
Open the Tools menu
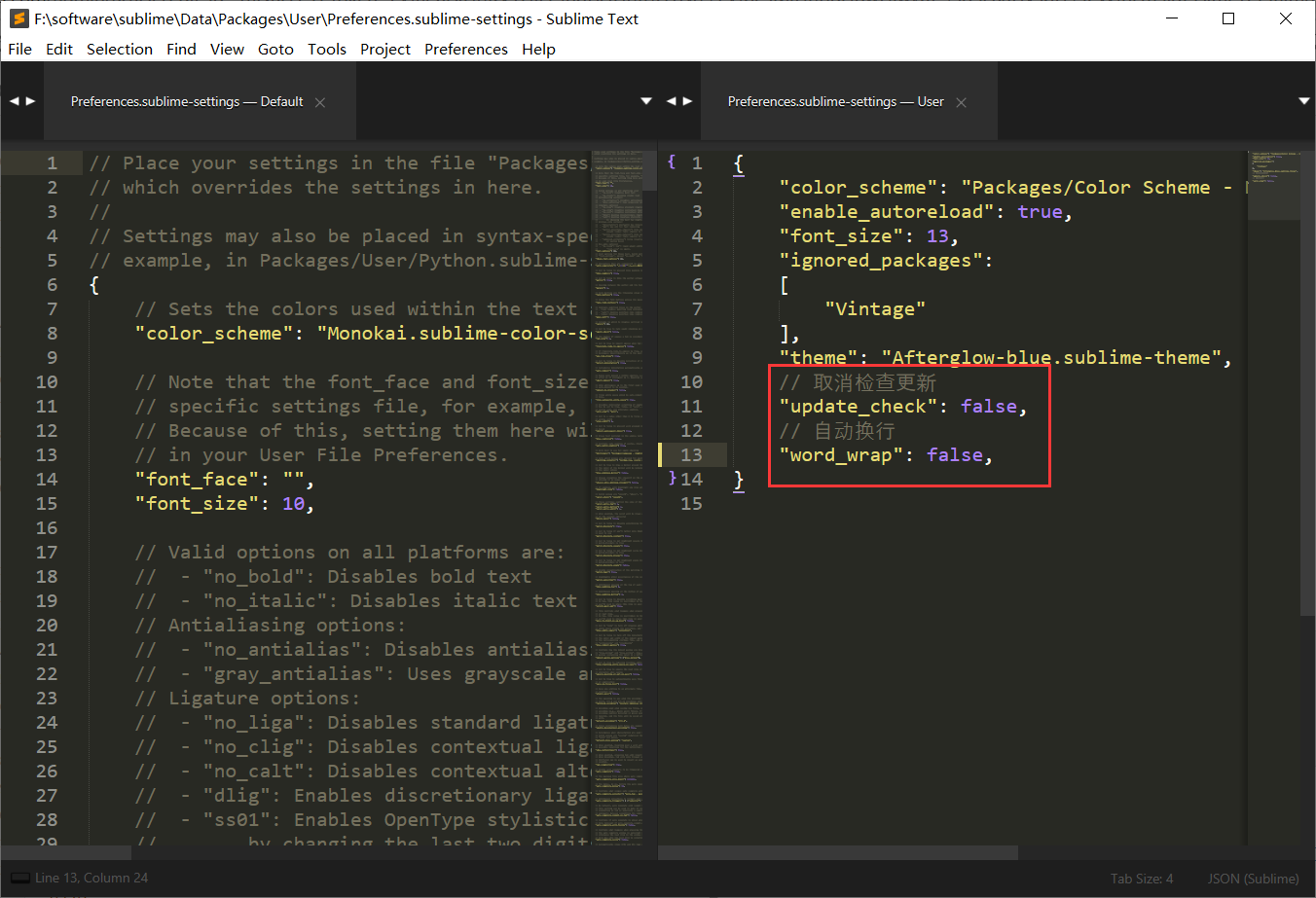click(x=327, y=49)
